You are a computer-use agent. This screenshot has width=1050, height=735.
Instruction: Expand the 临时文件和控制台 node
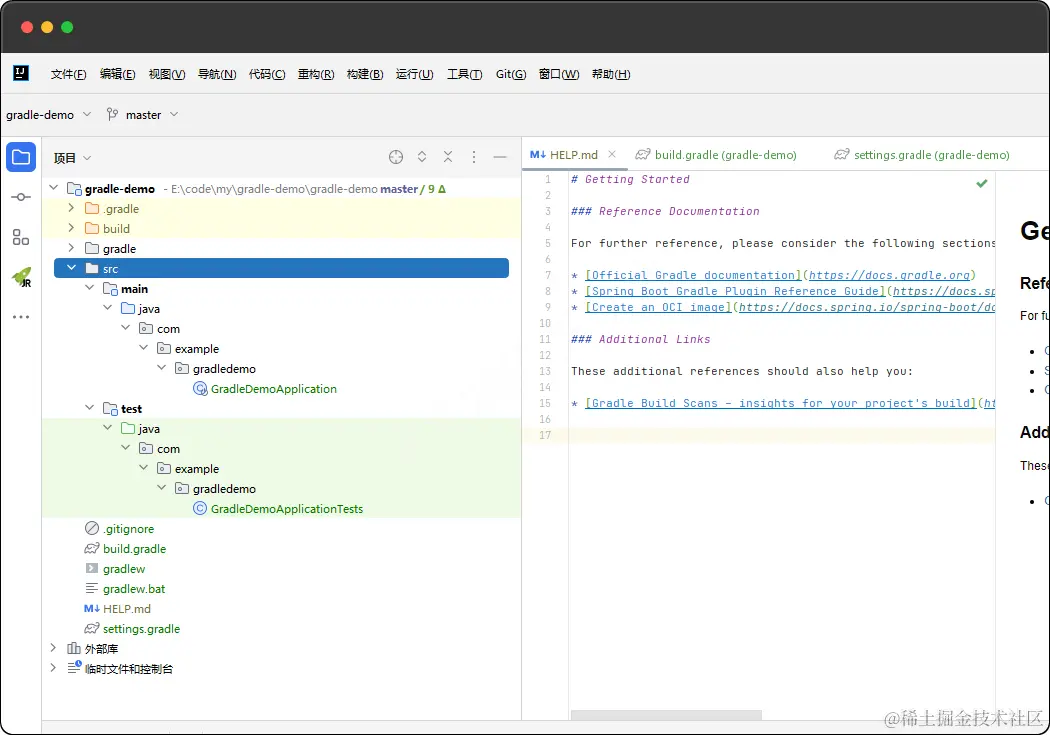54,668
